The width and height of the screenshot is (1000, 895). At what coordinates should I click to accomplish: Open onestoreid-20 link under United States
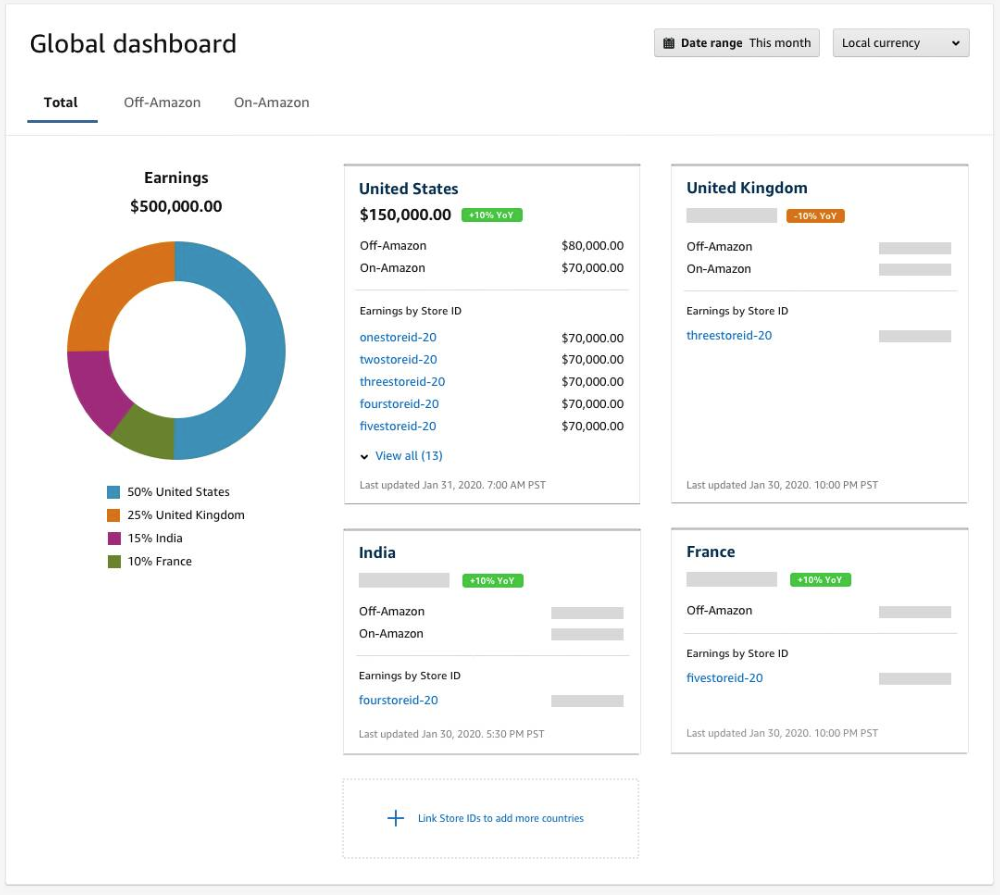(x=398, y=338)
